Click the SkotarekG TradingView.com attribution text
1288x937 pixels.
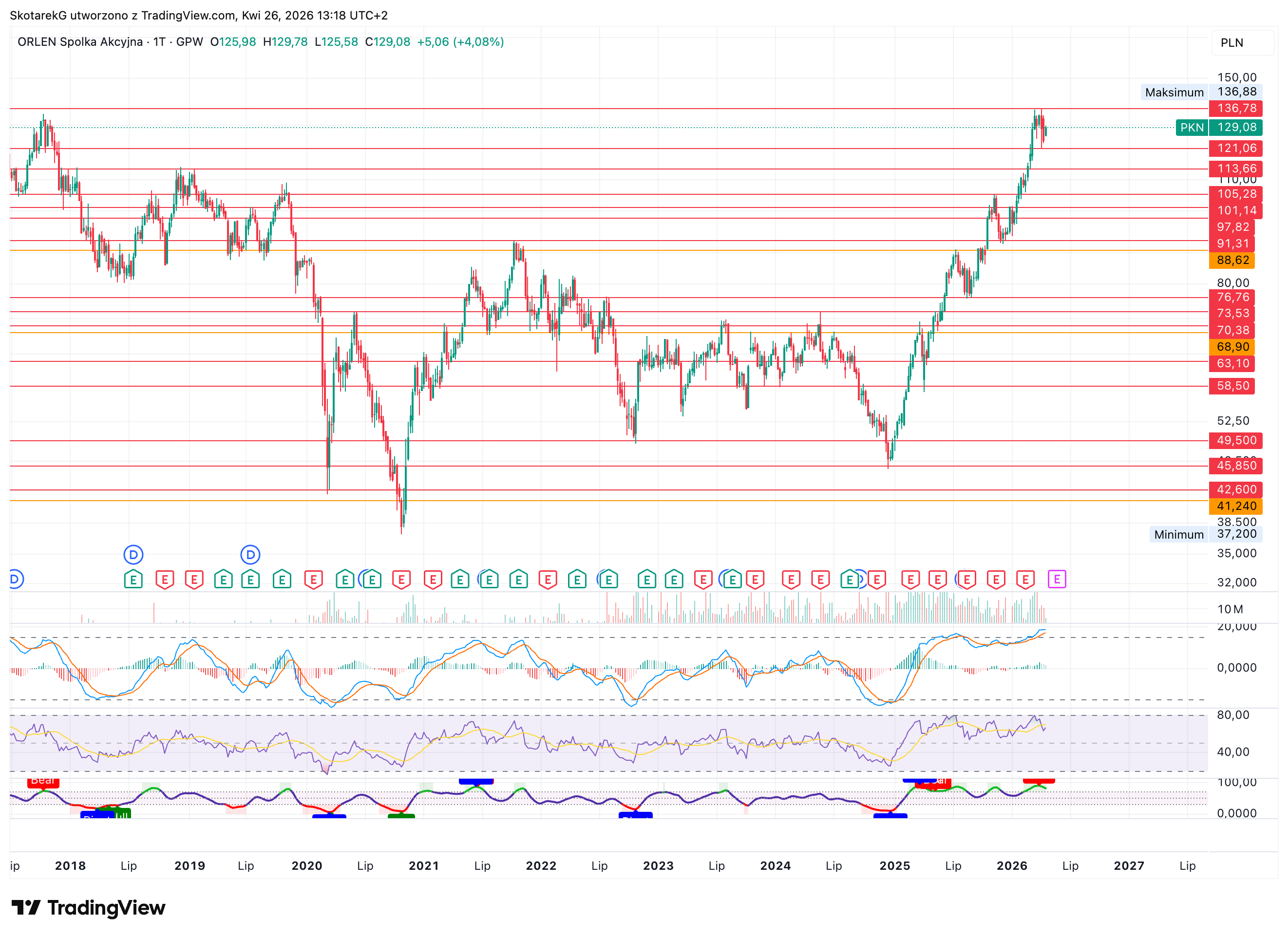tap(199, 15)
